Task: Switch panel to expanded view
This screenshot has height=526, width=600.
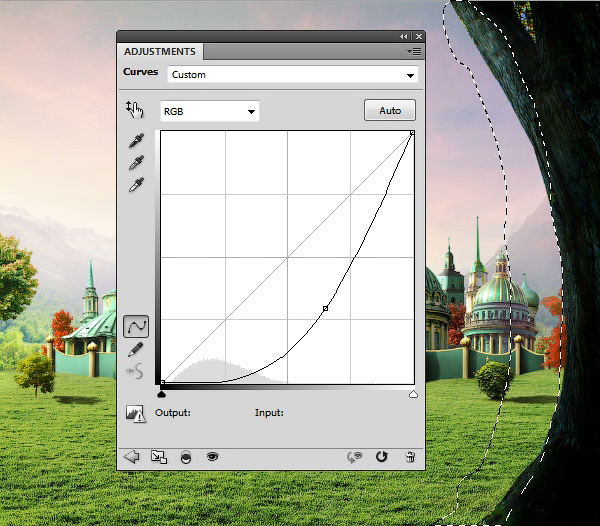Action: click(159, 457)
